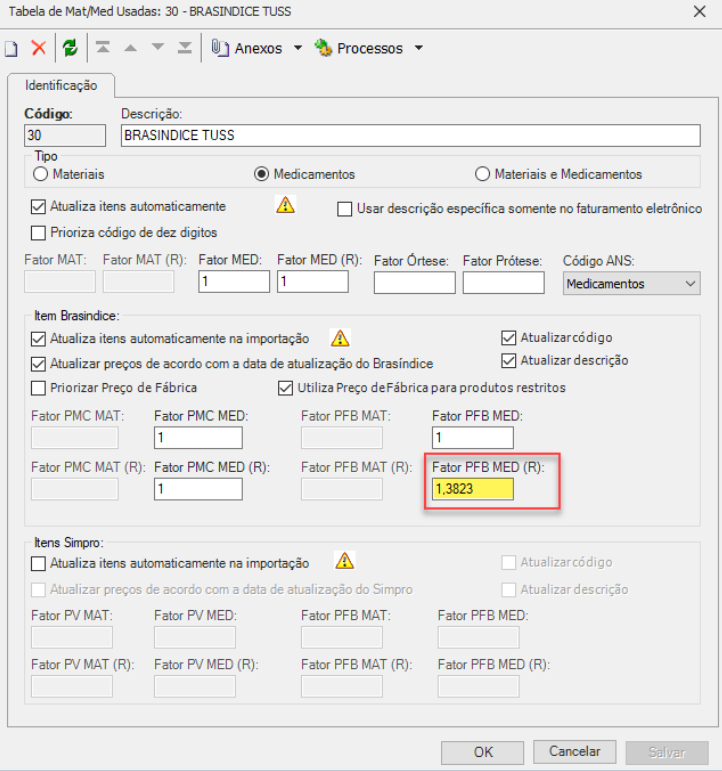
Task: Toggle Brasindice Atualizar código checkbox
Action: (x=509, y=338)
